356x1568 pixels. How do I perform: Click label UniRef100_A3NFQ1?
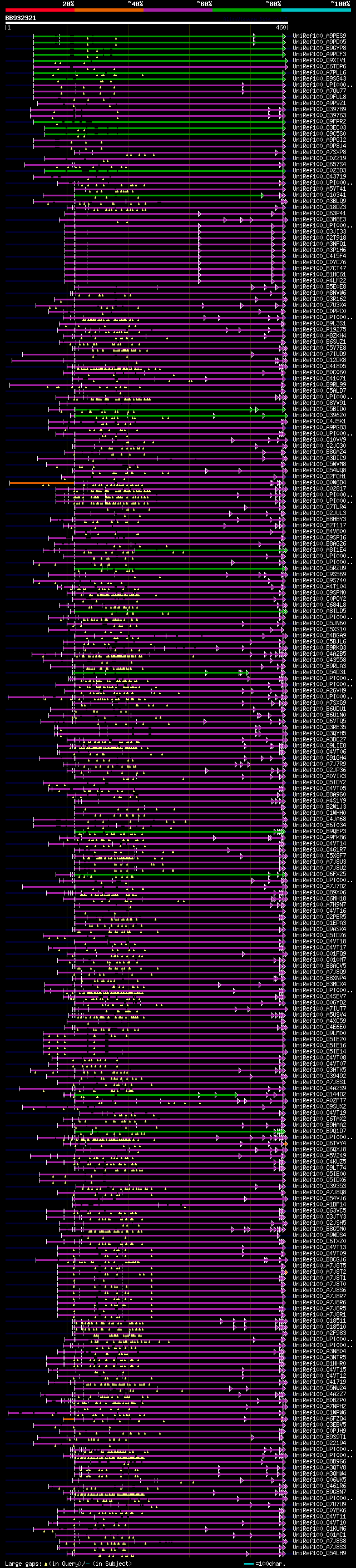[x=319, y=244]
